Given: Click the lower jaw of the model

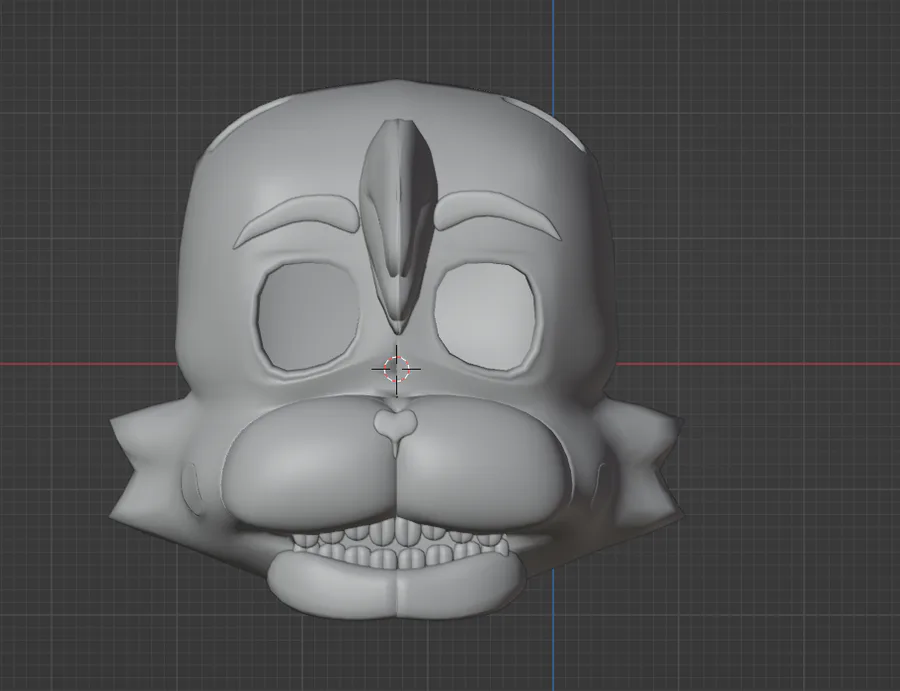Looking at the screenshot, I should [x=396, y=587].
